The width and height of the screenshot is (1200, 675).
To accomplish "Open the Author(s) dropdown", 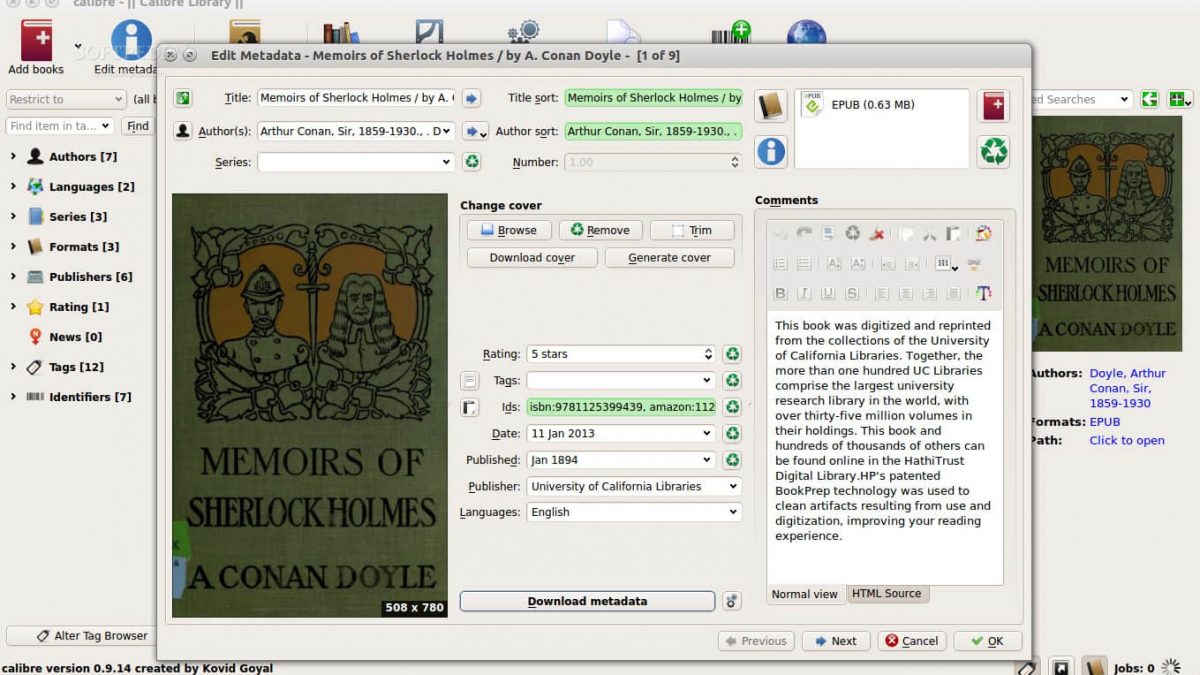I will (445, 131).
